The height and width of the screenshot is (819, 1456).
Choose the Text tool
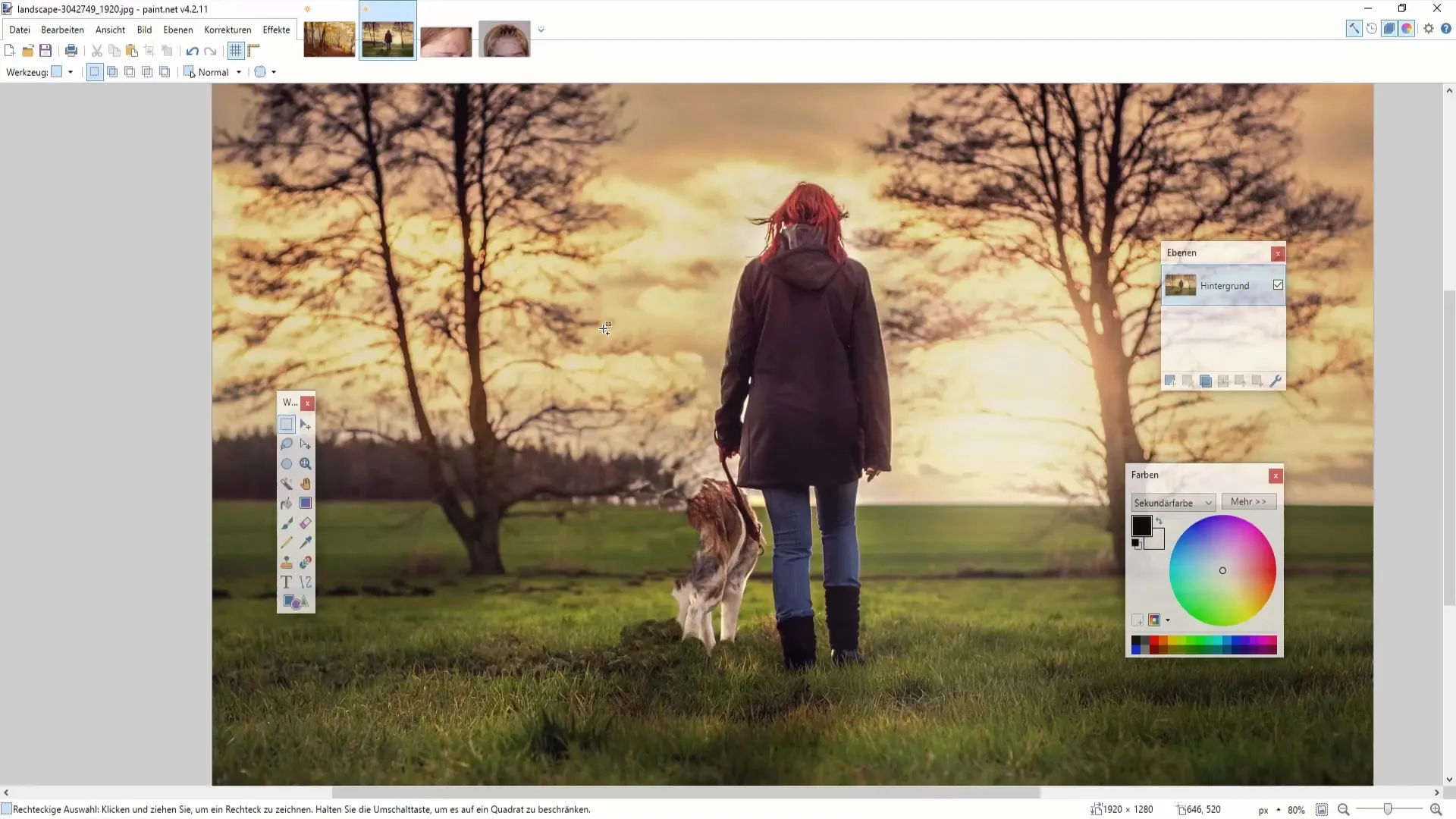click(286, 582)
